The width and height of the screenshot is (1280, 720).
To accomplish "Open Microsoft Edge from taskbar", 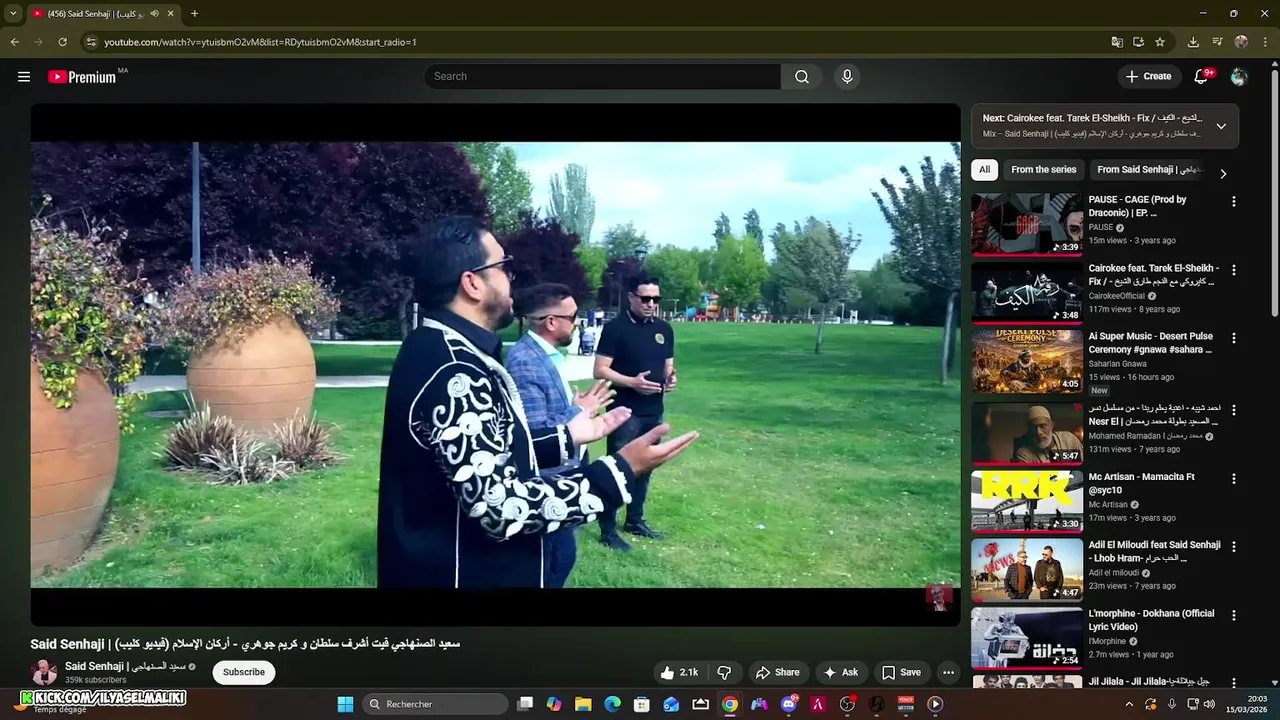I will click(612, 704).
